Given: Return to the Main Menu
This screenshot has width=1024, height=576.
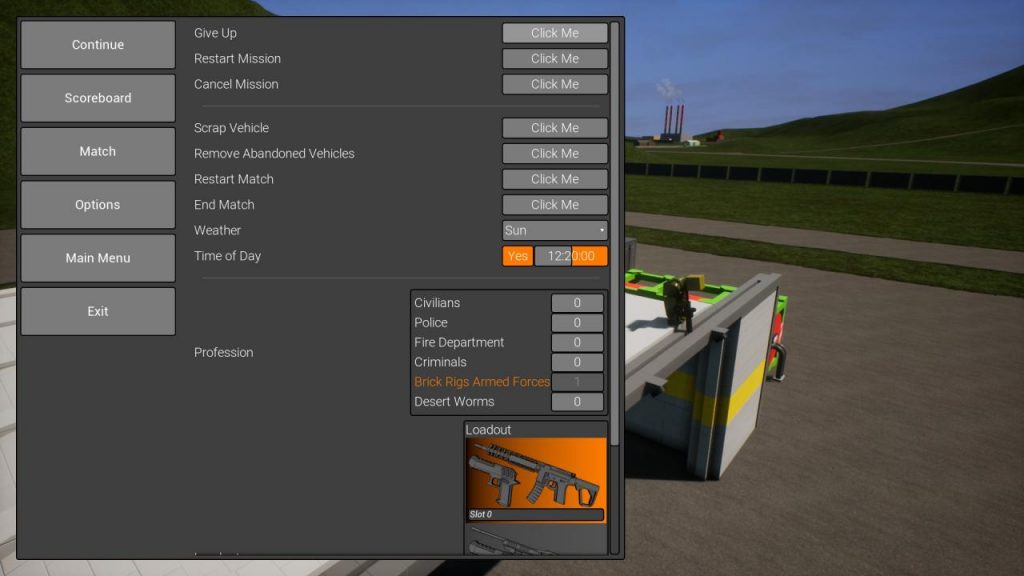Looking at the screenshot, I should 98,258.
